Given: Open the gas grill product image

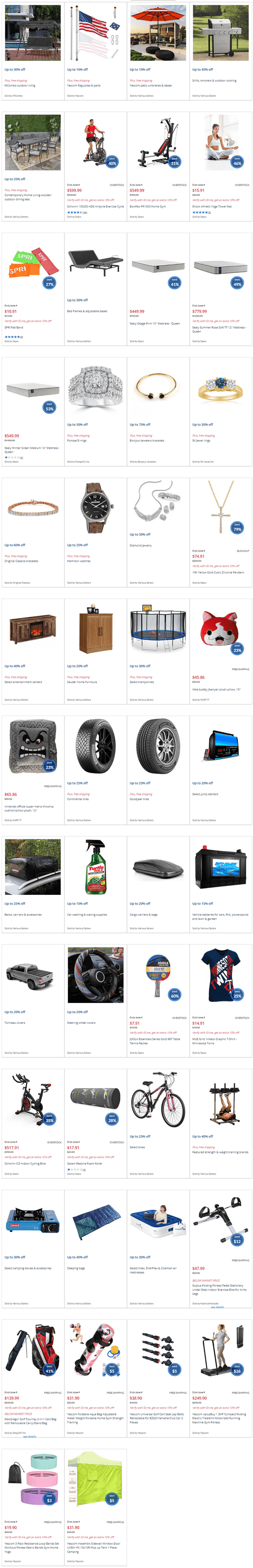Looking at the screenshot, I should (221, 33).
